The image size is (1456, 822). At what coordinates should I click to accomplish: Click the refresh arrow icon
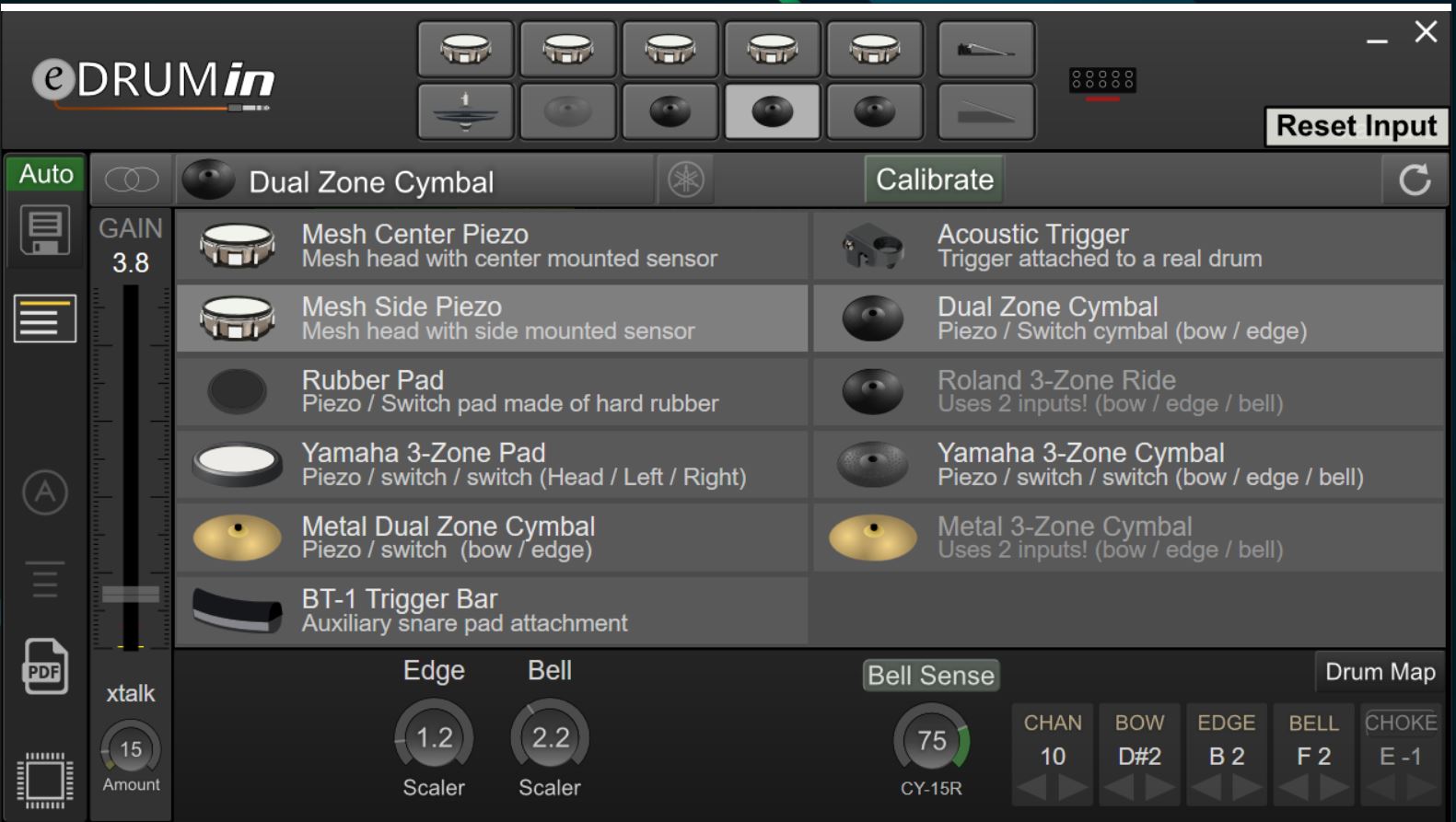(x=1415, y=179)
